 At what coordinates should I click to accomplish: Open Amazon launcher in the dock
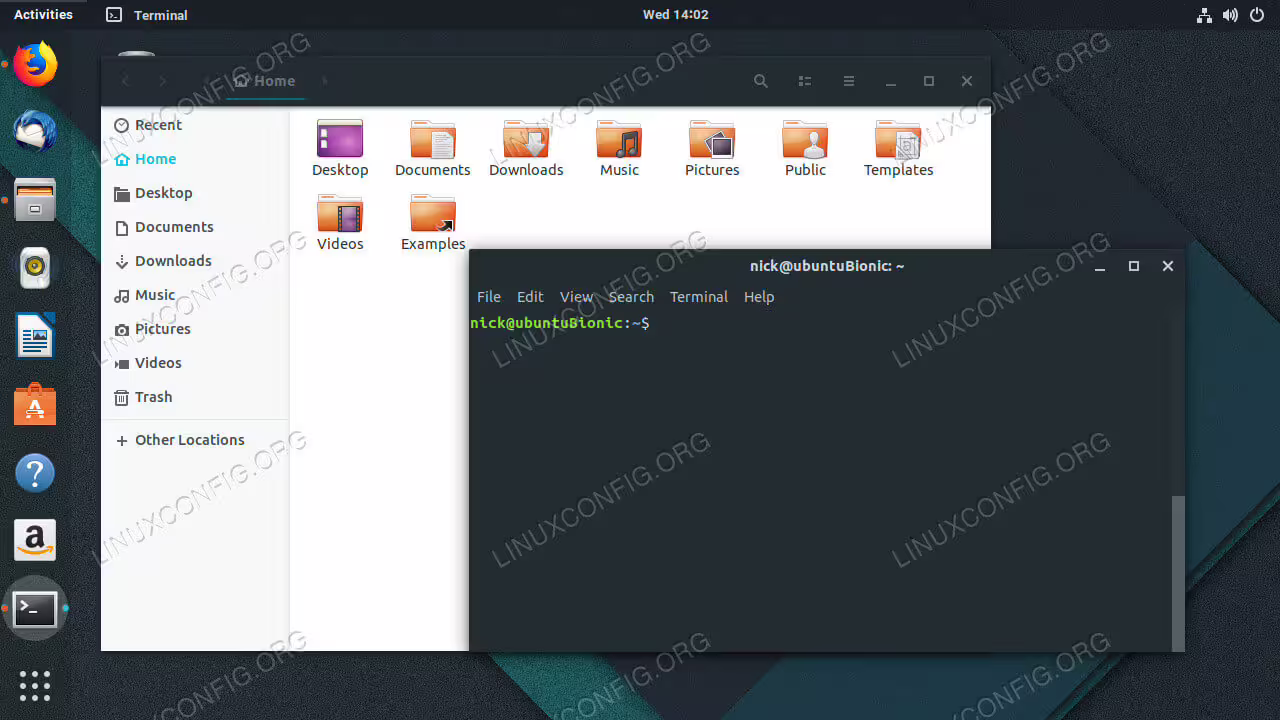coord(35,540)
